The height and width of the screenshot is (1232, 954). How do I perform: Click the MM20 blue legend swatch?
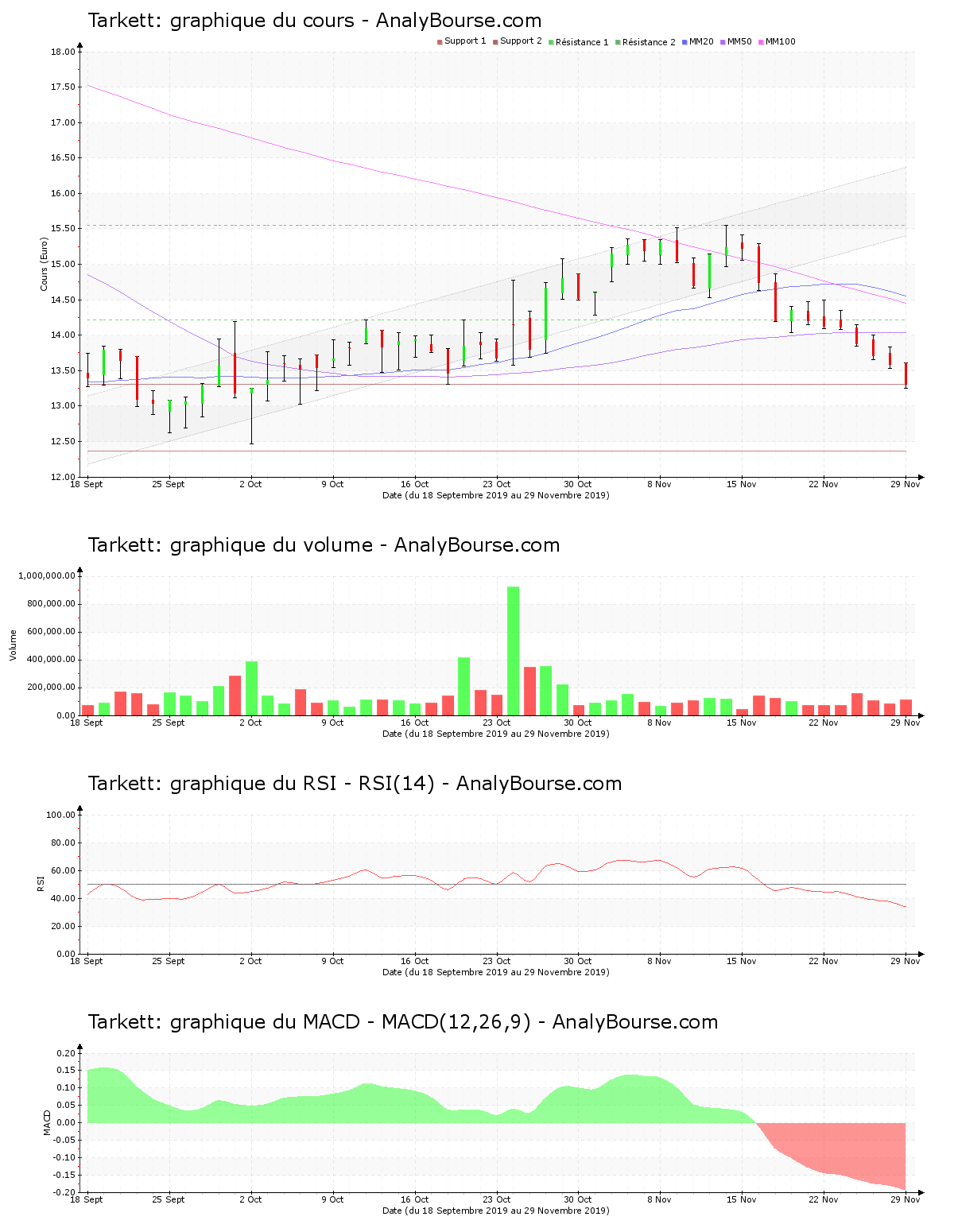click(x=684, y=42)
